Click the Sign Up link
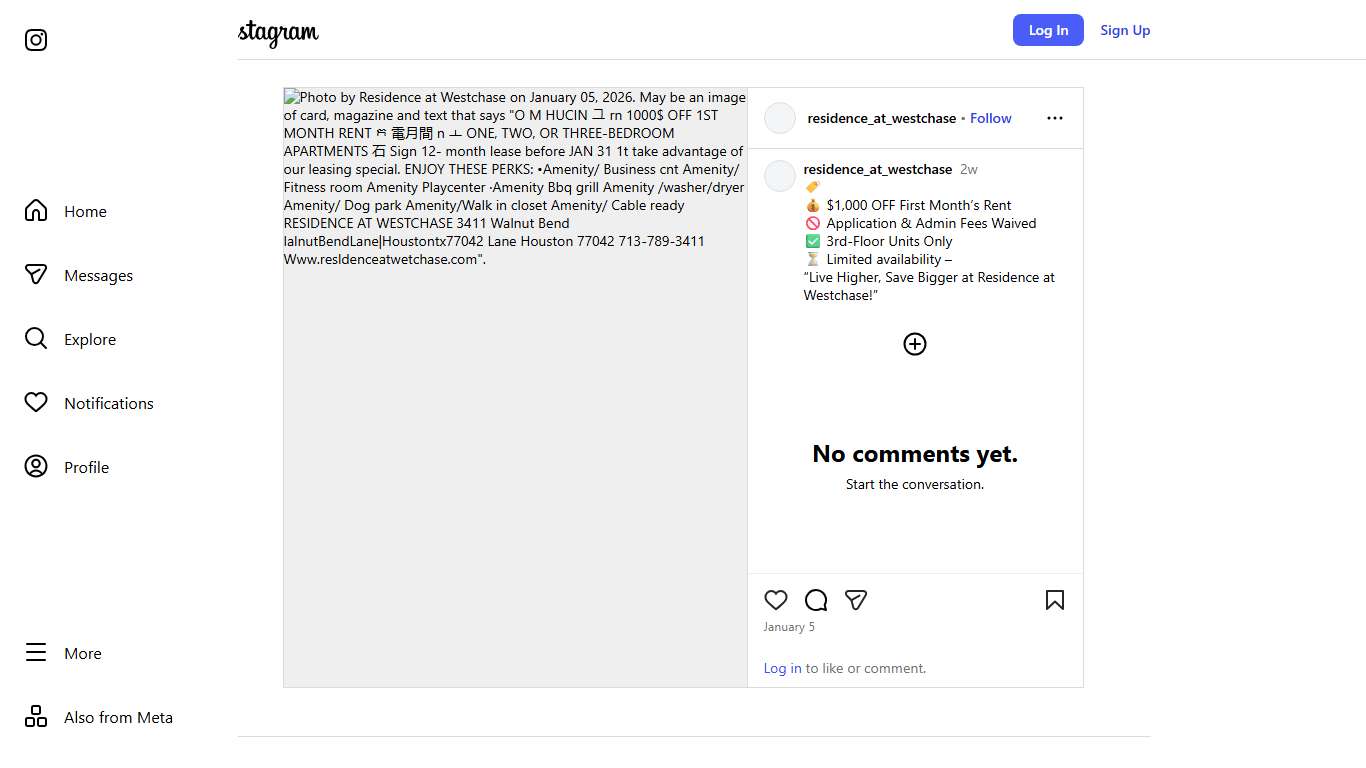 point(1125,30)
